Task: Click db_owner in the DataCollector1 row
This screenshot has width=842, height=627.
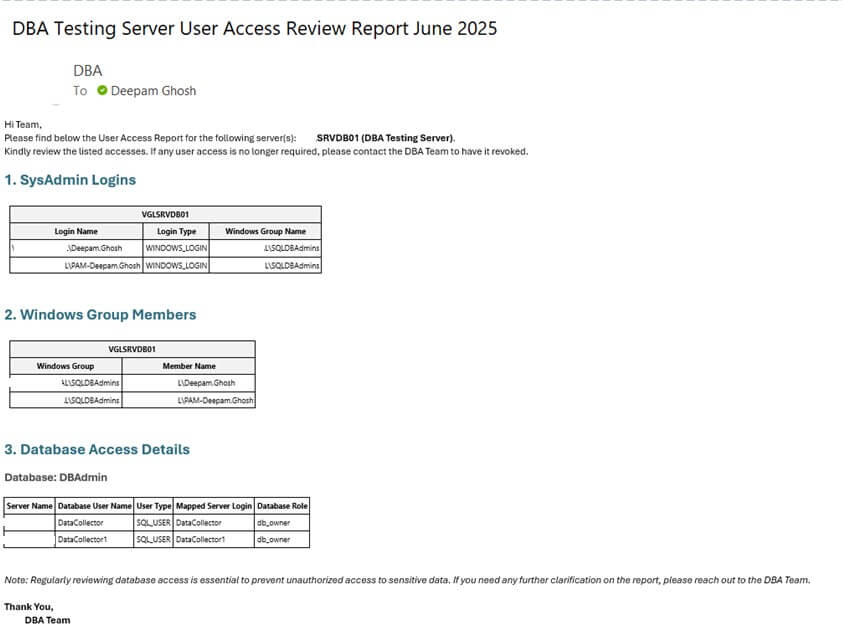Action: click(273, 539)
